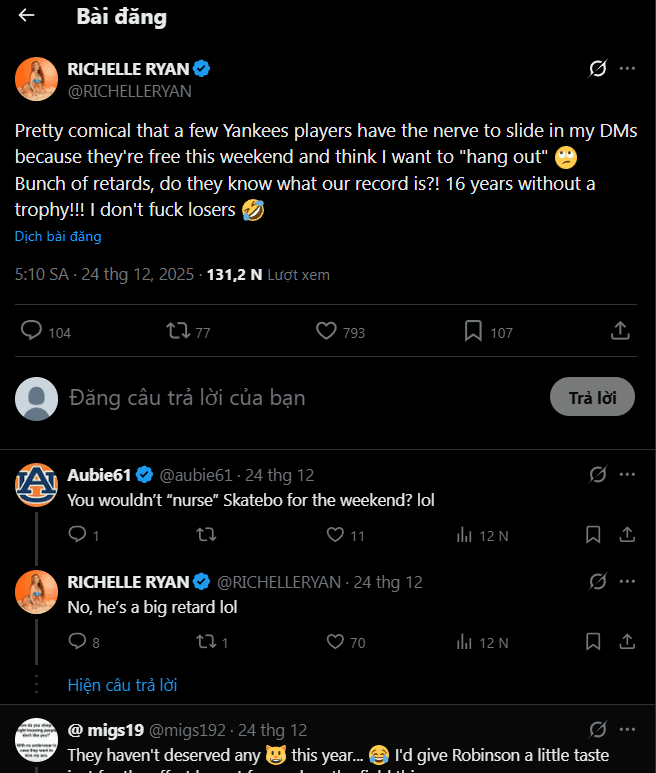
Task: Open more options on migs19's reply
Action: [627, 730]
